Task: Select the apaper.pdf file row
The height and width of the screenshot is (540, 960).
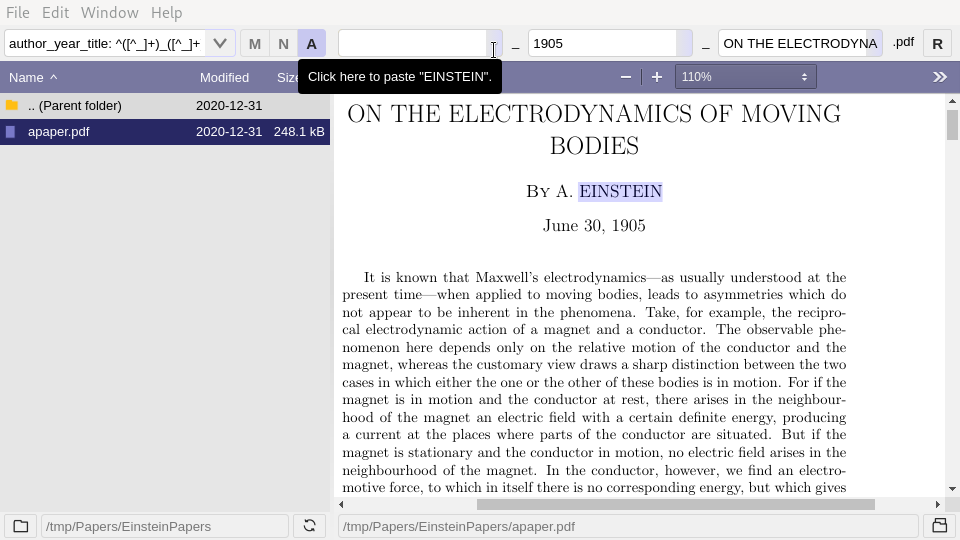Action: pos(165,132)
